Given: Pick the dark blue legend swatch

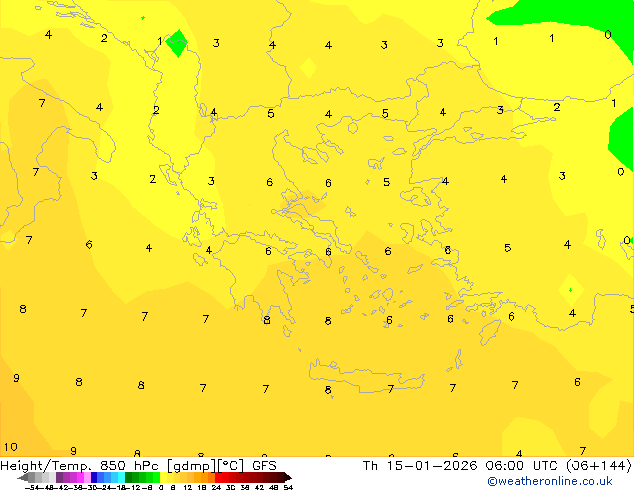Looking at the screenshot, I should pos(94,477).
